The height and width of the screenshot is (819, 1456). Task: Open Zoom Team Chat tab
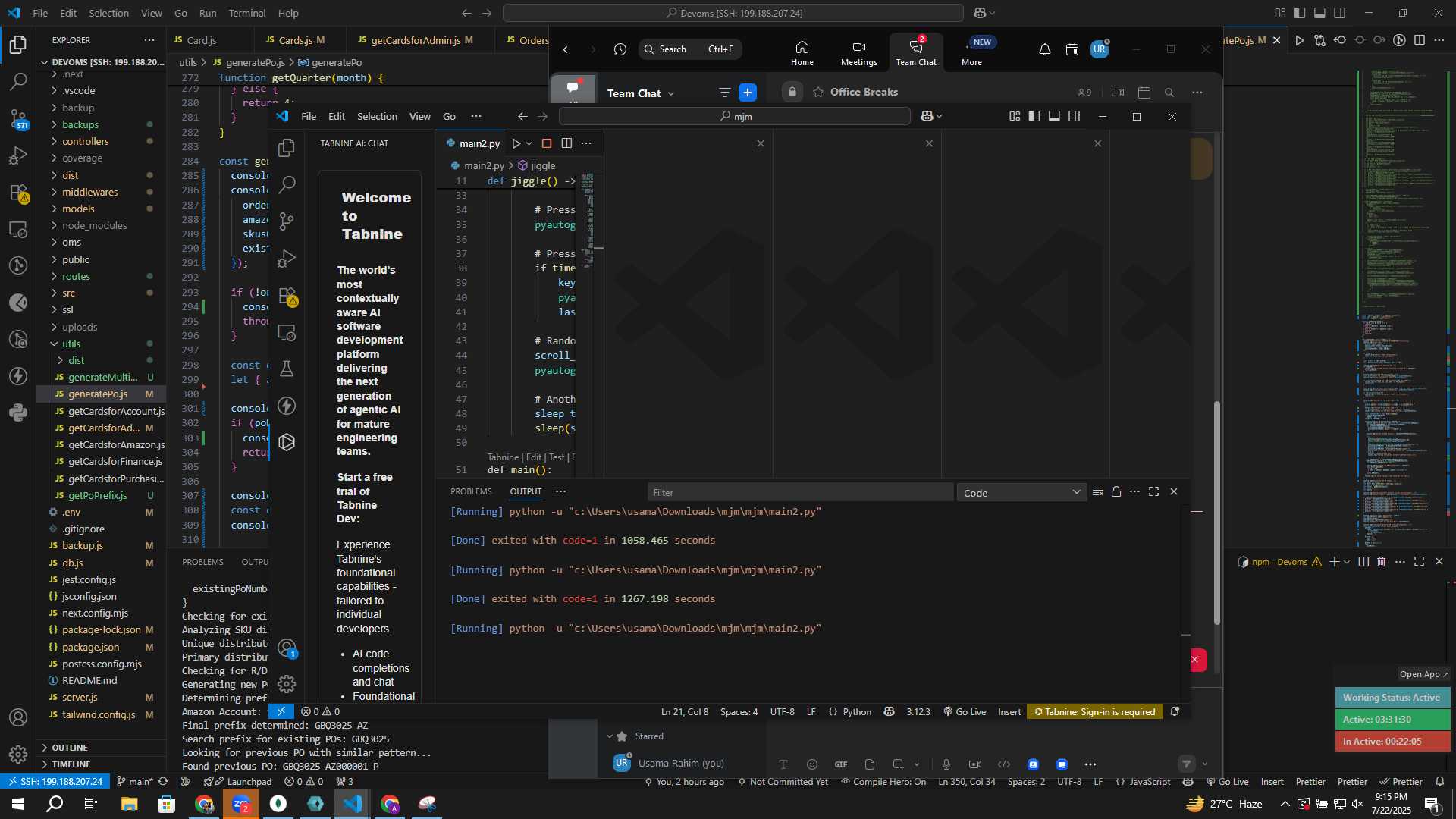pos(916,52)
